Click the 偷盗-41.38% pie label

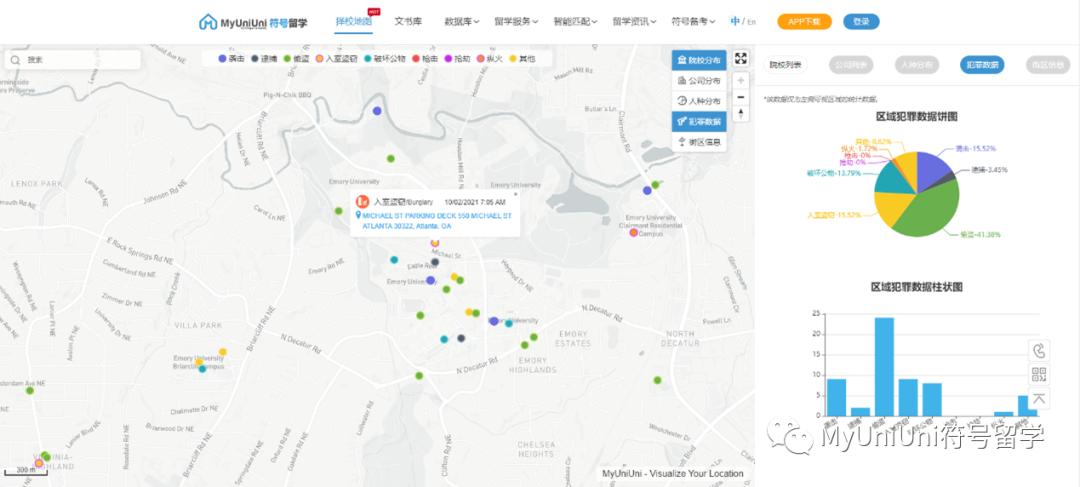981,235
